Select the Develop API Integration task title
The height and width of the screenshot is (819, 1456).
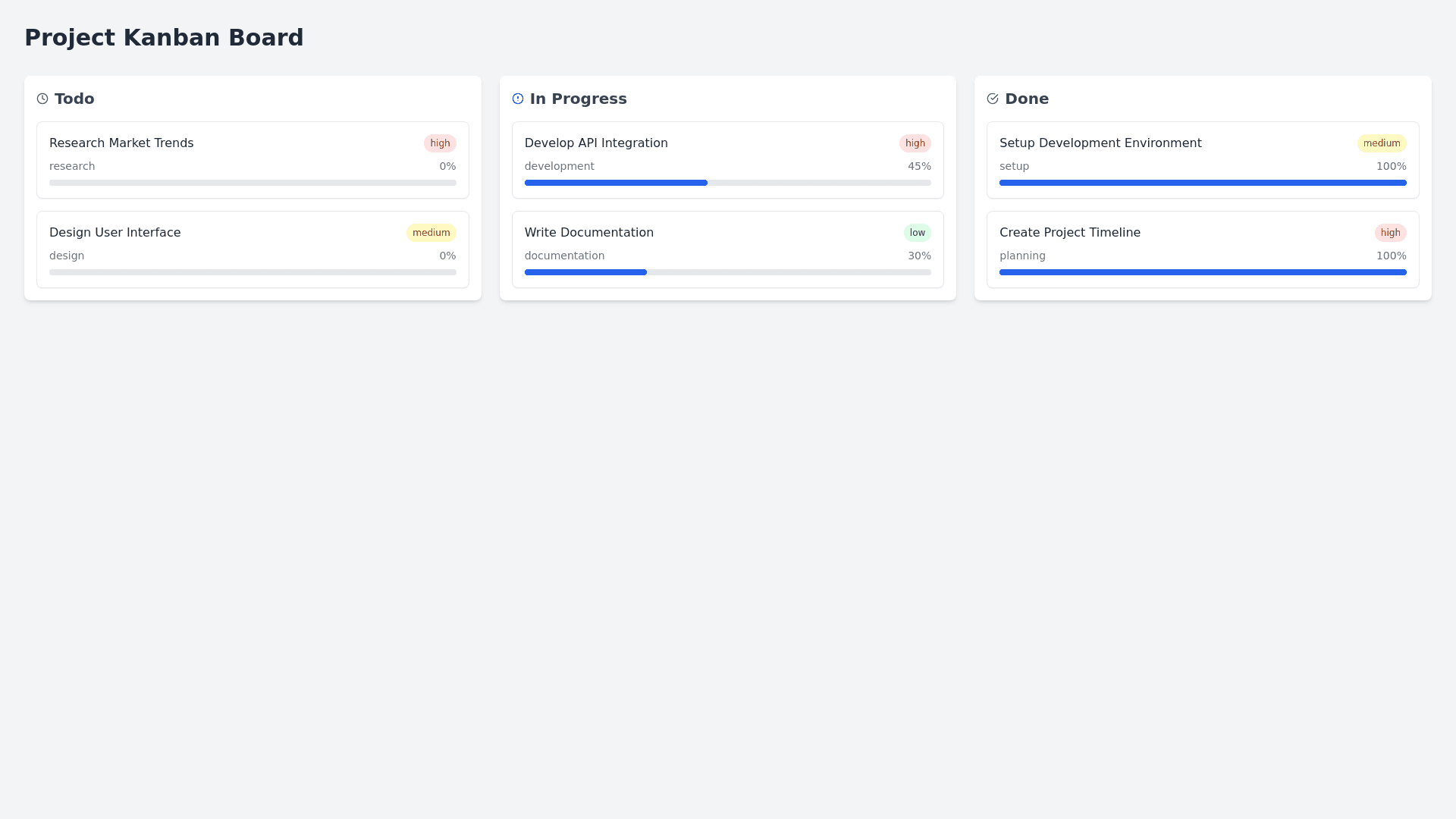coord(596,143)
